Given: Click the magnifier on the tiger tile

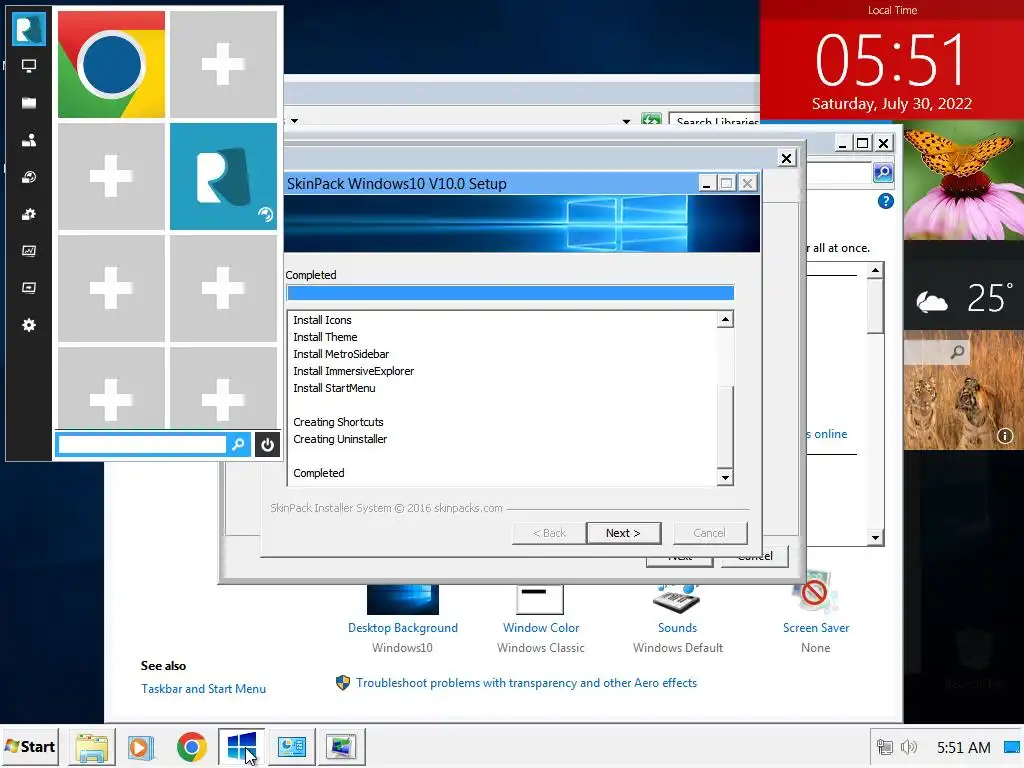Looking at the screenshot, I should [957, 353].
